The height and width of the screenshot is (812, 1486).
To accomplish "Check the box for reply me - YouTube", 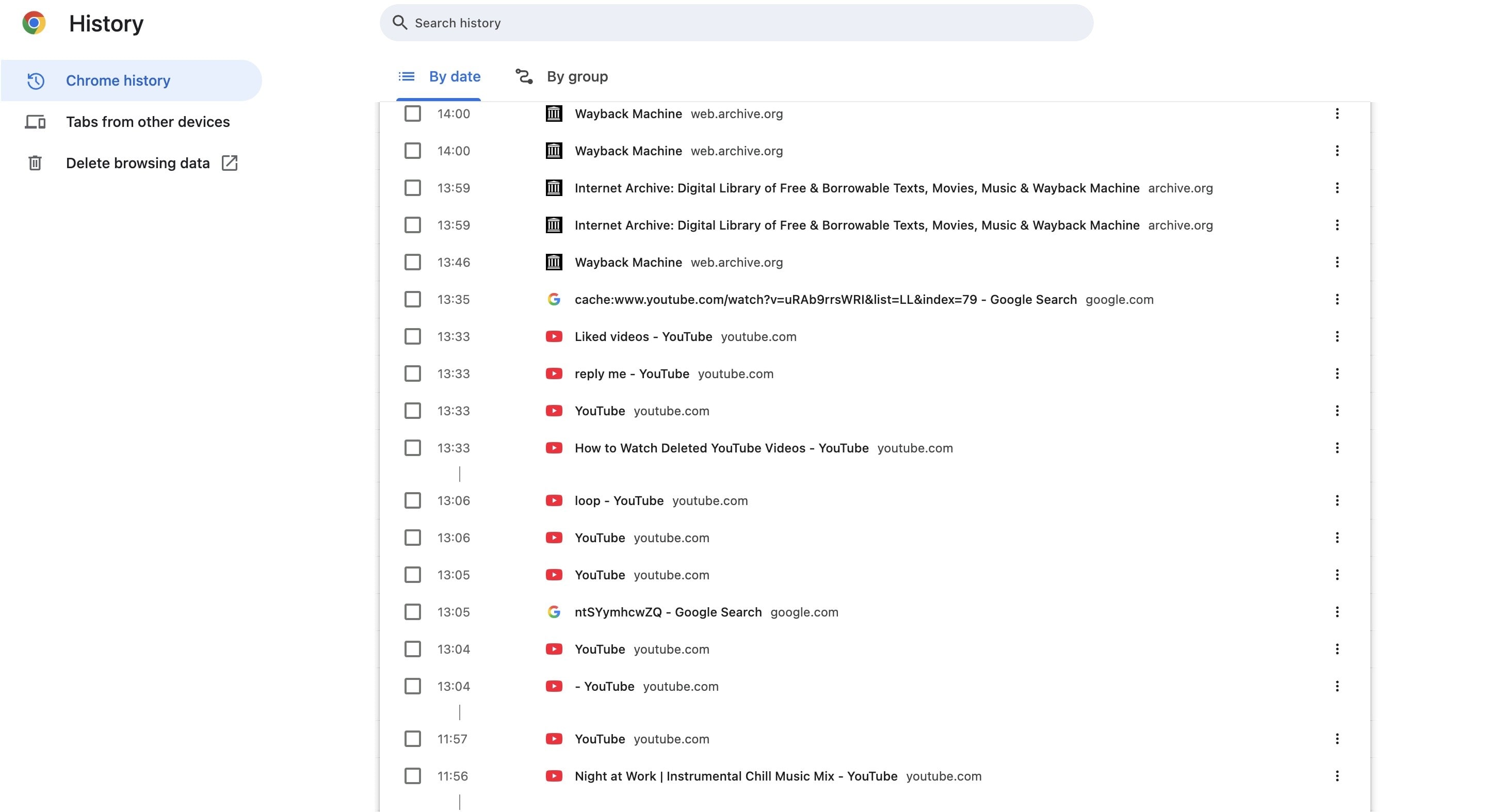I will (412, 373).
